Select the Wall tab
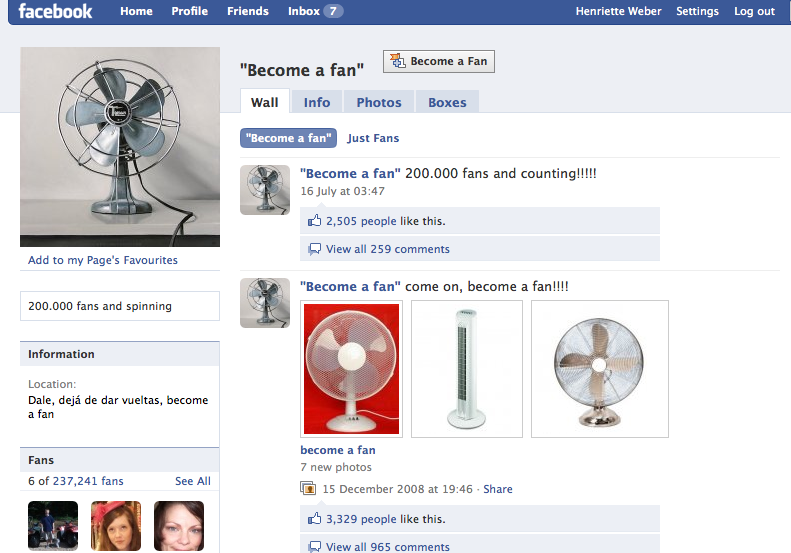 pyautogui.click(x=265, y=102)
